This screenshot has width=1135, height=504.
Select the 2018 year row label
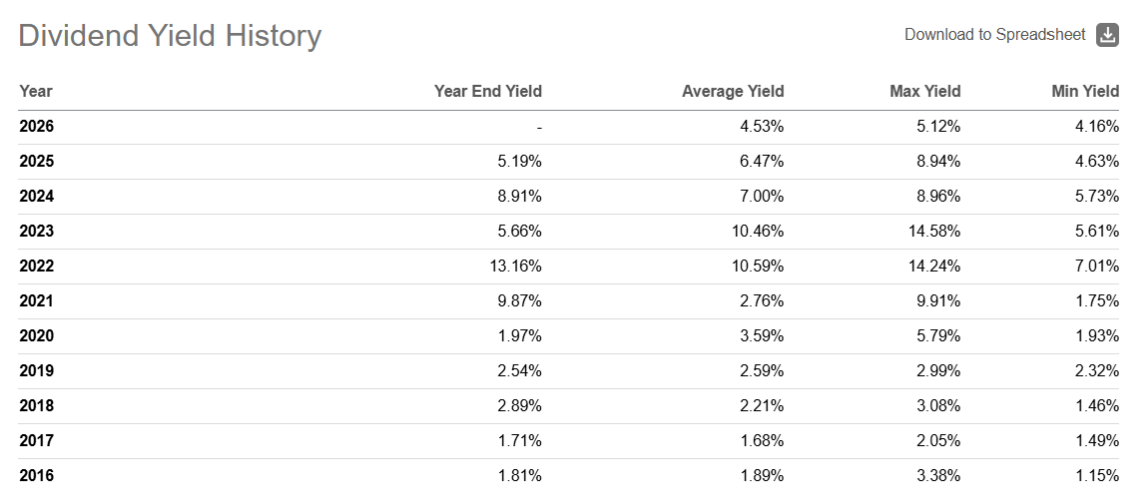pos(36,406)
